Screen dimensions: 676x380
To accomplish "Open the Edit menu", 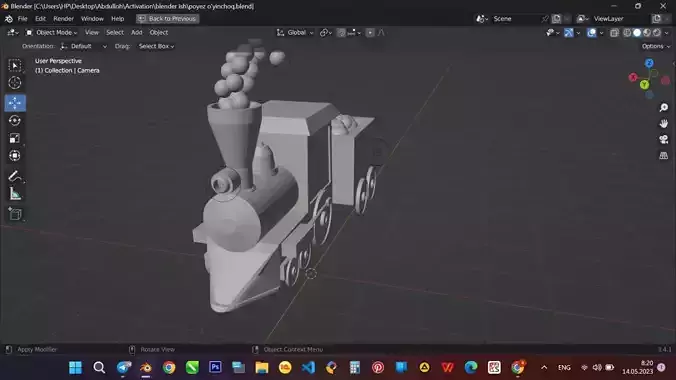I will click(40, 19).
